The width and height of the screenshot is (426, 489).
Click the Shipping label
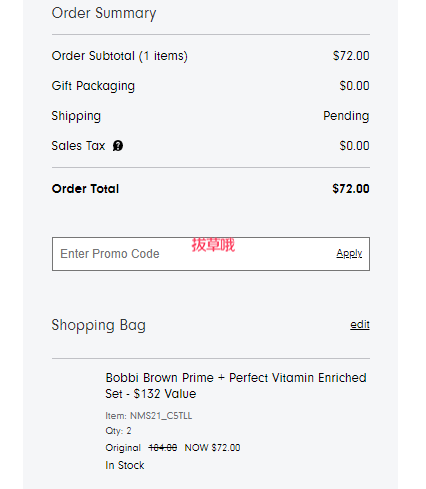[x=76, y=116]
